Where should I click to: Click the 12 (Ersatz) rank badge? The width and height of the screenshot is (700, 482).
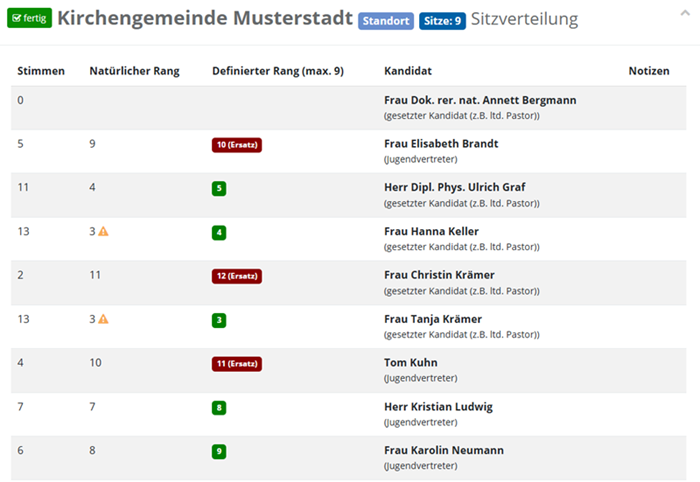(x=237, y=276)
